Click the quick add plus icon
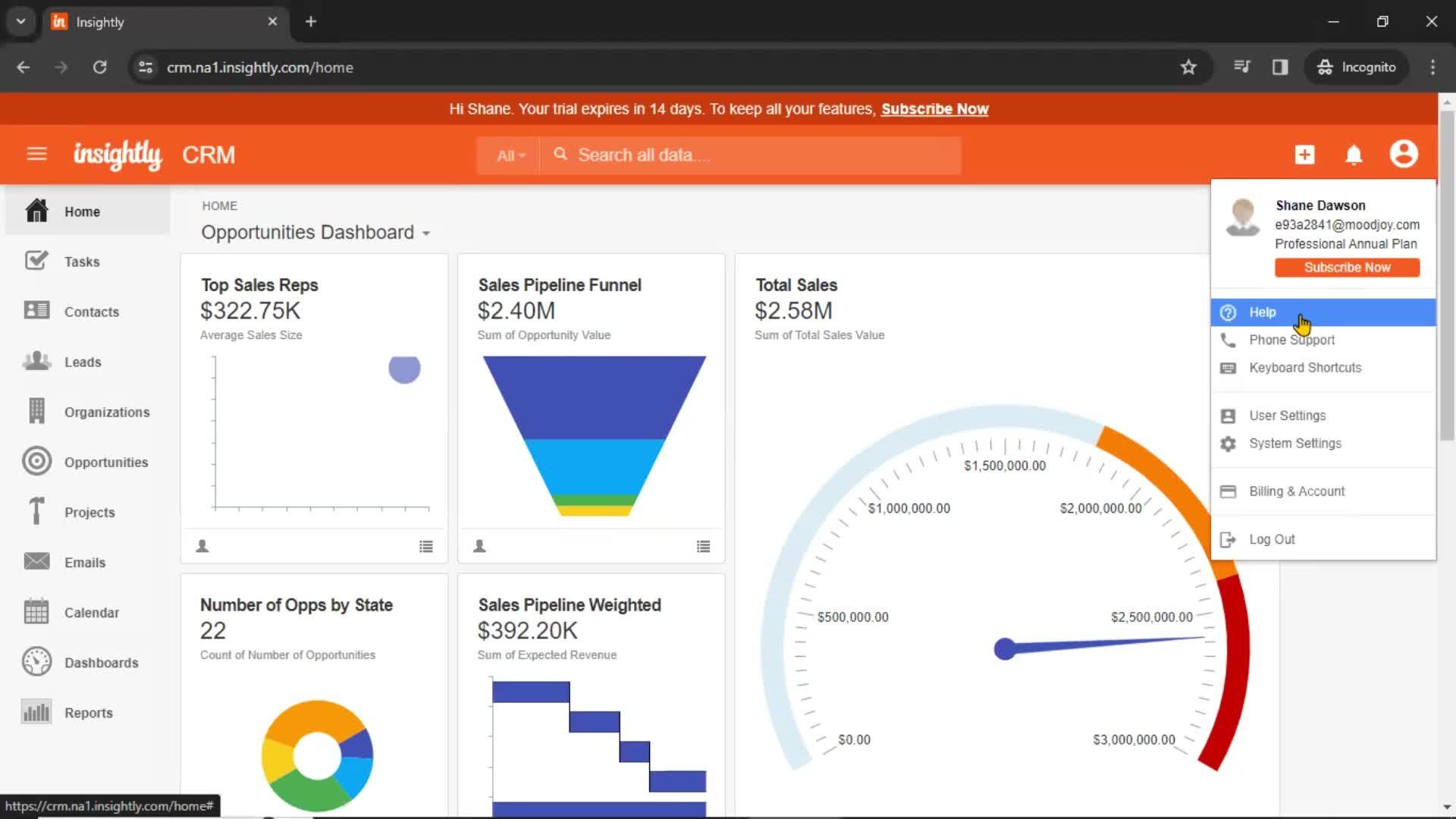This screenshot has width=1456, height=819. click(x=1304, y=155)
